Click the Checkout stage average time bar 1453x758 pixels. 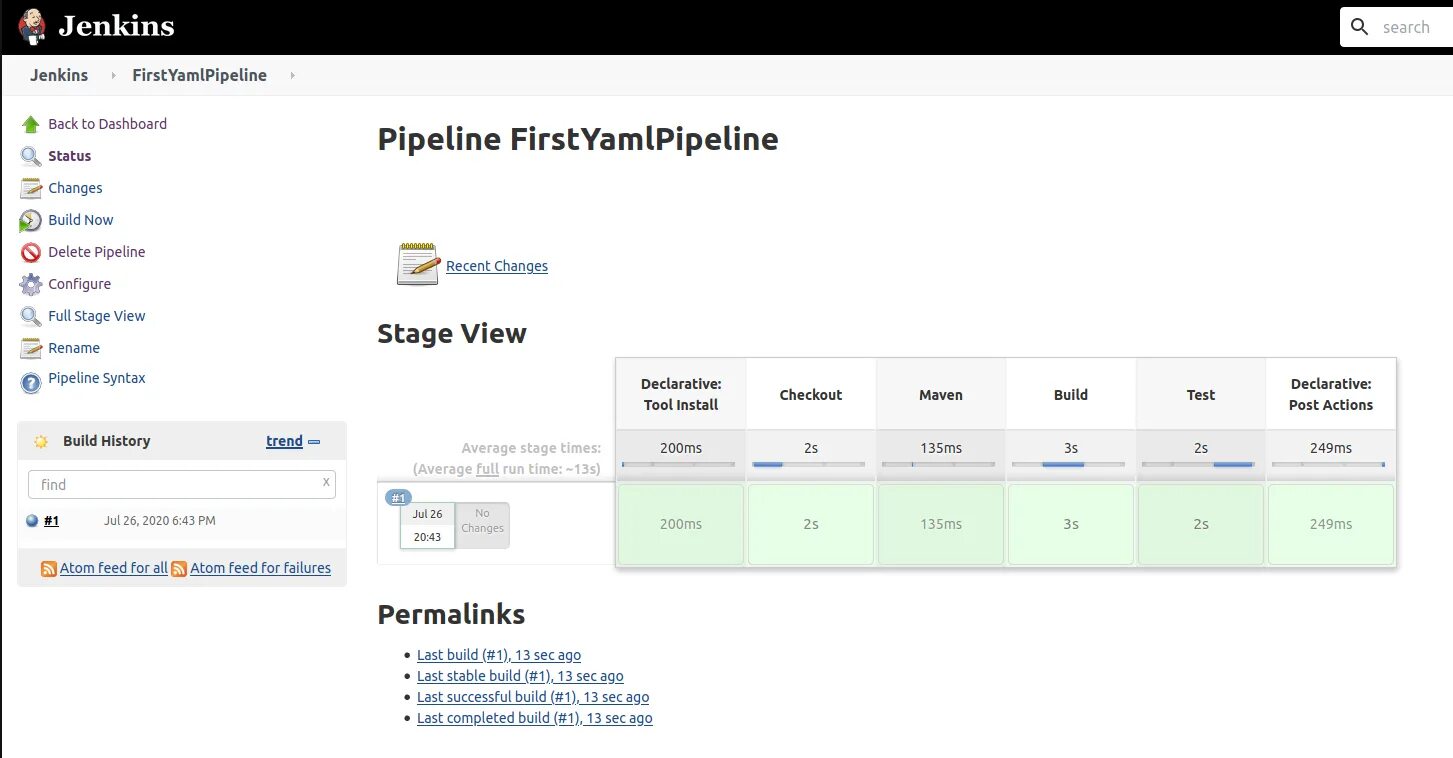(810, 464)
